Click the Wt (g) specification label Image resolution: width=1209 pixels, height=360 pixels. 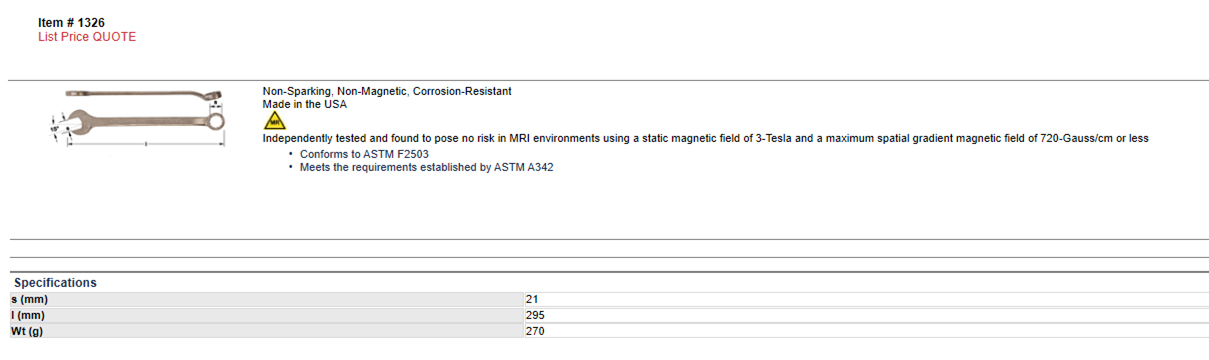click(27, 331)
